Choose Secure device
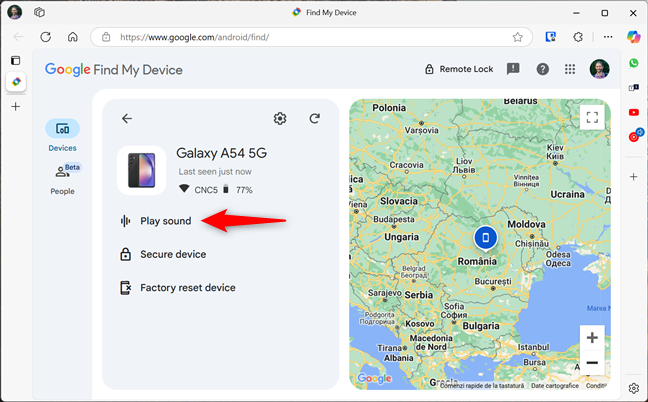648x402 pixels. tap(173, 254)
